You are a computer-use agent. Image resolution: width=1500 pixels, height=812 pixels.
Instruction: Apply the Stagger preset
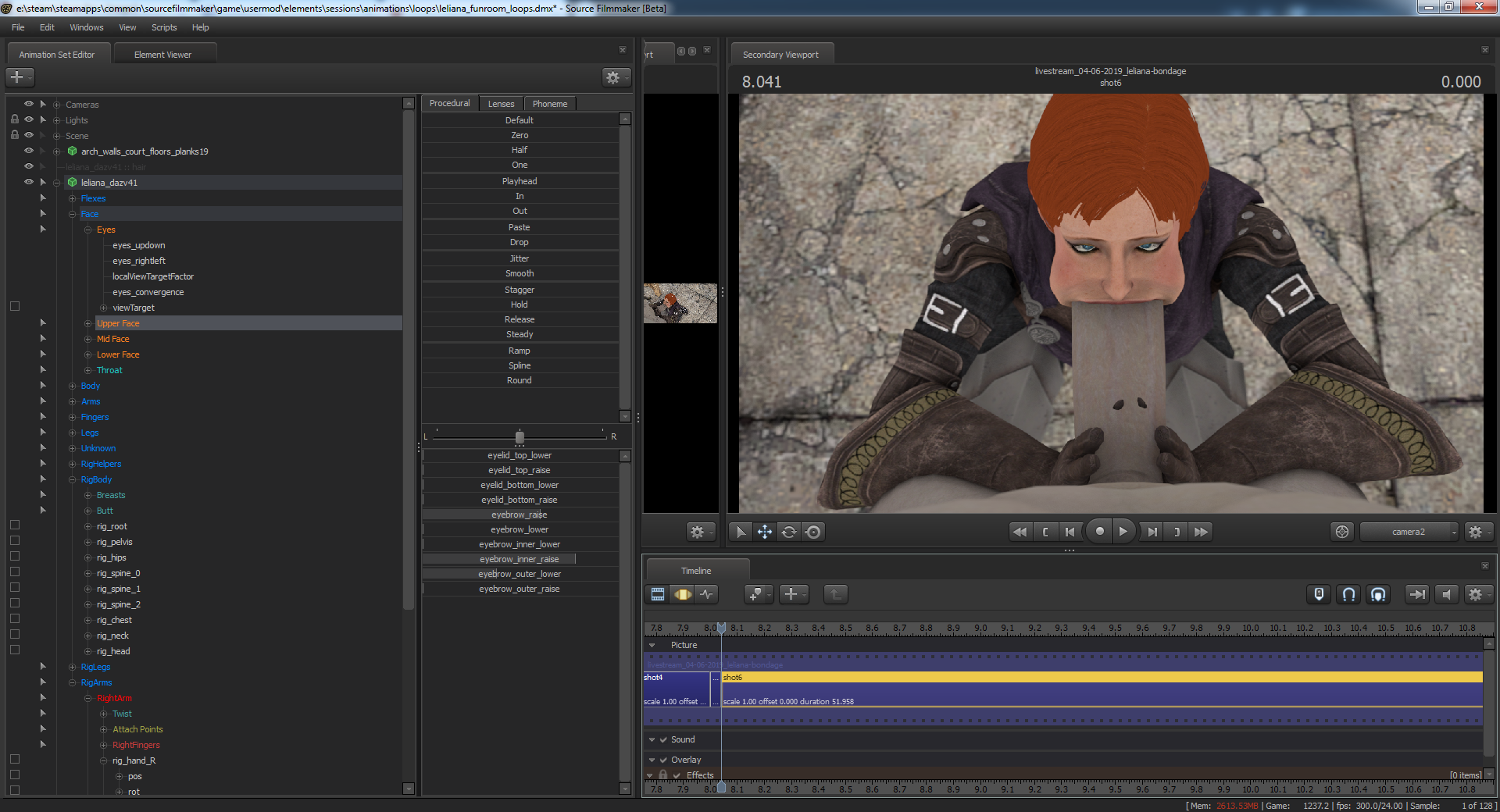click(x=520, y=290)
